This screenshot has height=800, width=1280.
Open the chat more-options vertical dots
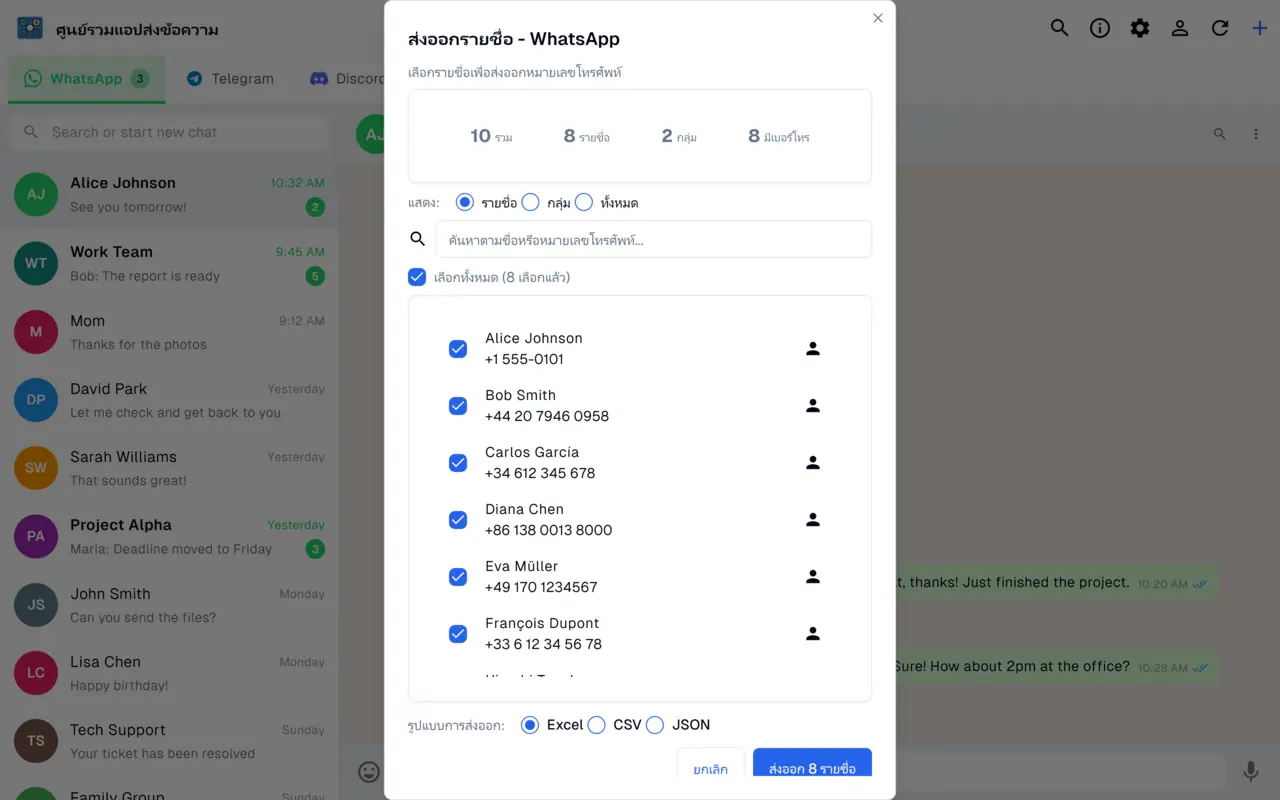tap(1256, 133)
